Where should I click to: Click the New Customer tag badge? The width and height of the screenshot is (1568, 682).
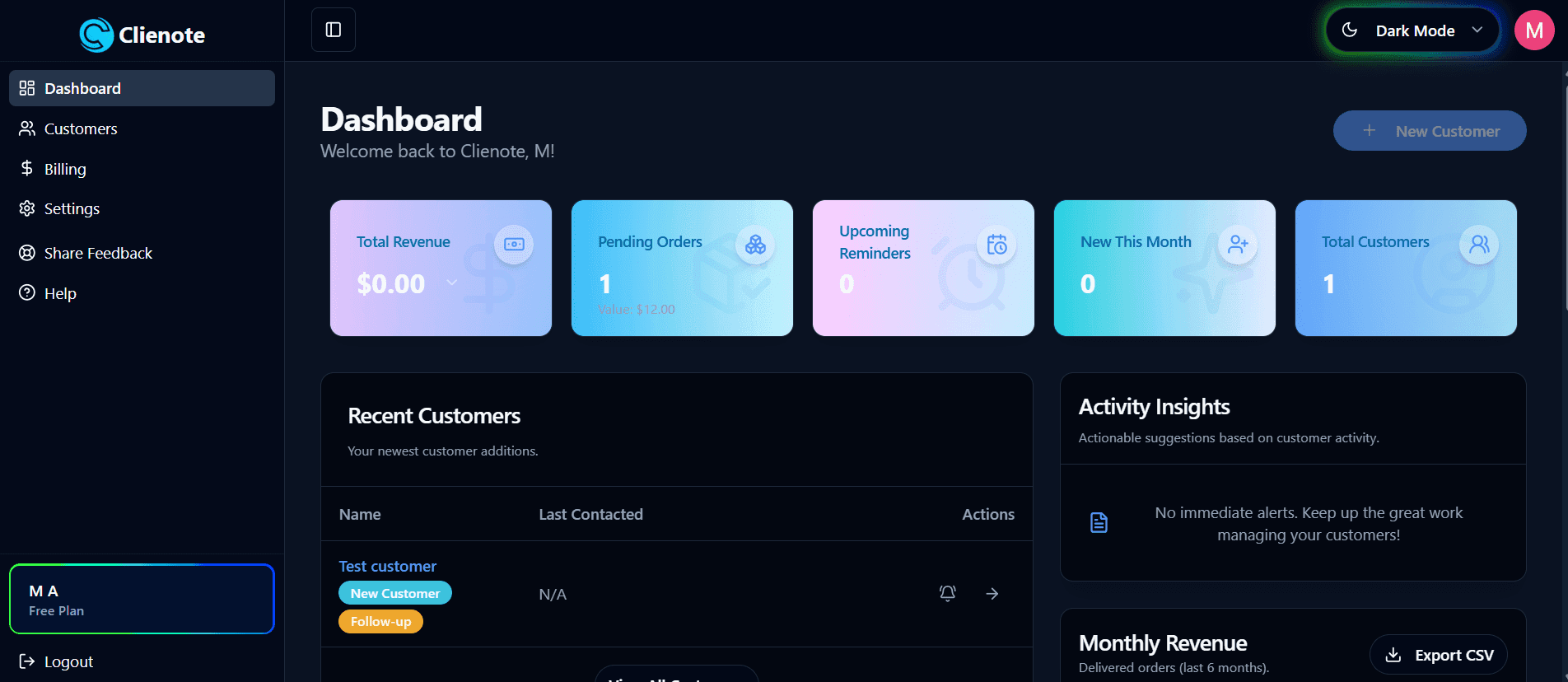395,593
